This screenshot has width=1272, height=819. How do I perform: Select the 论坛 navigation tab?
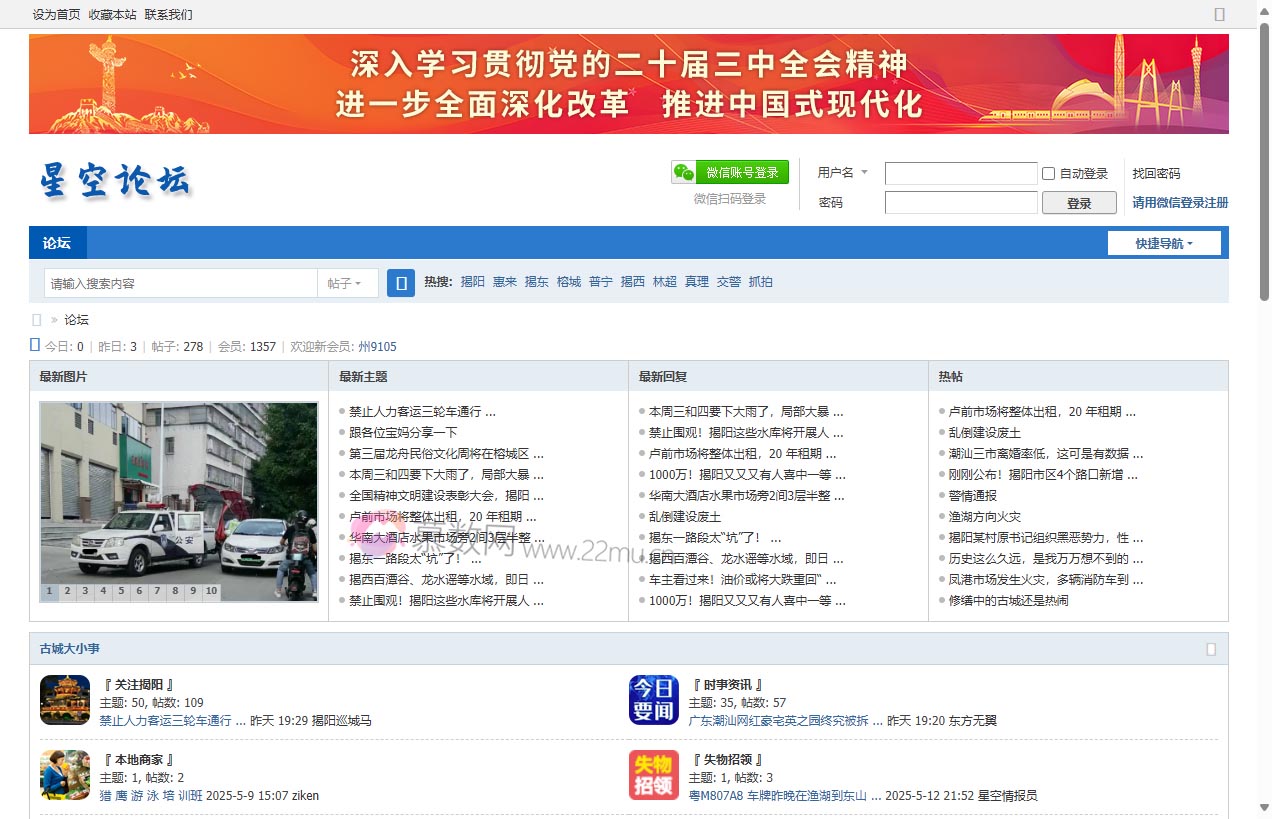(57, 243)
